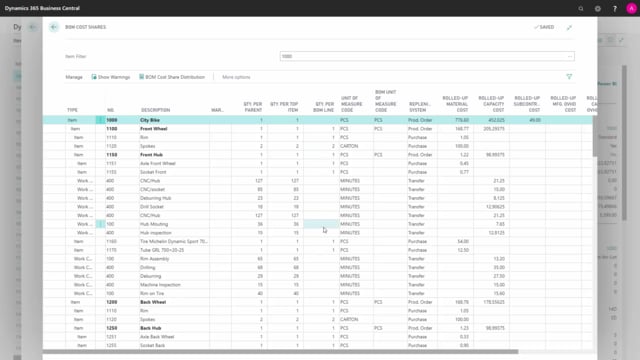
Task: Open the row options dots for City Bike
Action: [x=100, y=120]
